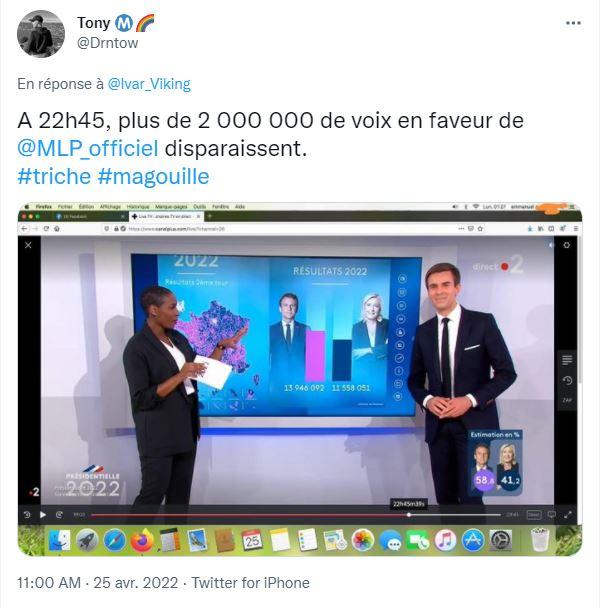Image resolution: width=607 pixels, height=608 pixels.
Task: Click the @Ivar_Viking reply mention
Action: tap(149, 84)
